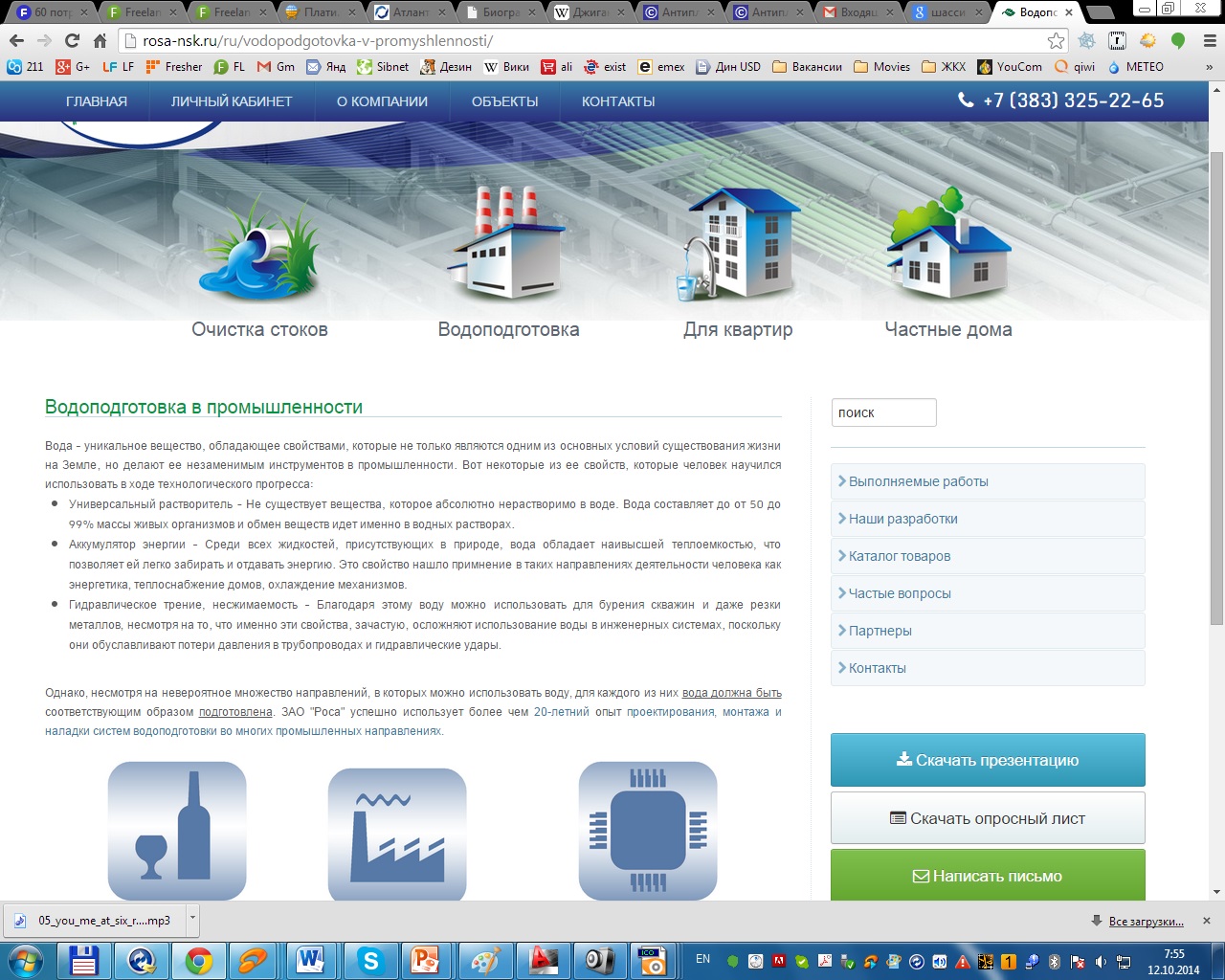Open the download item options arrow
Viewport: 1225px width, 980px height.
(192, 919)
